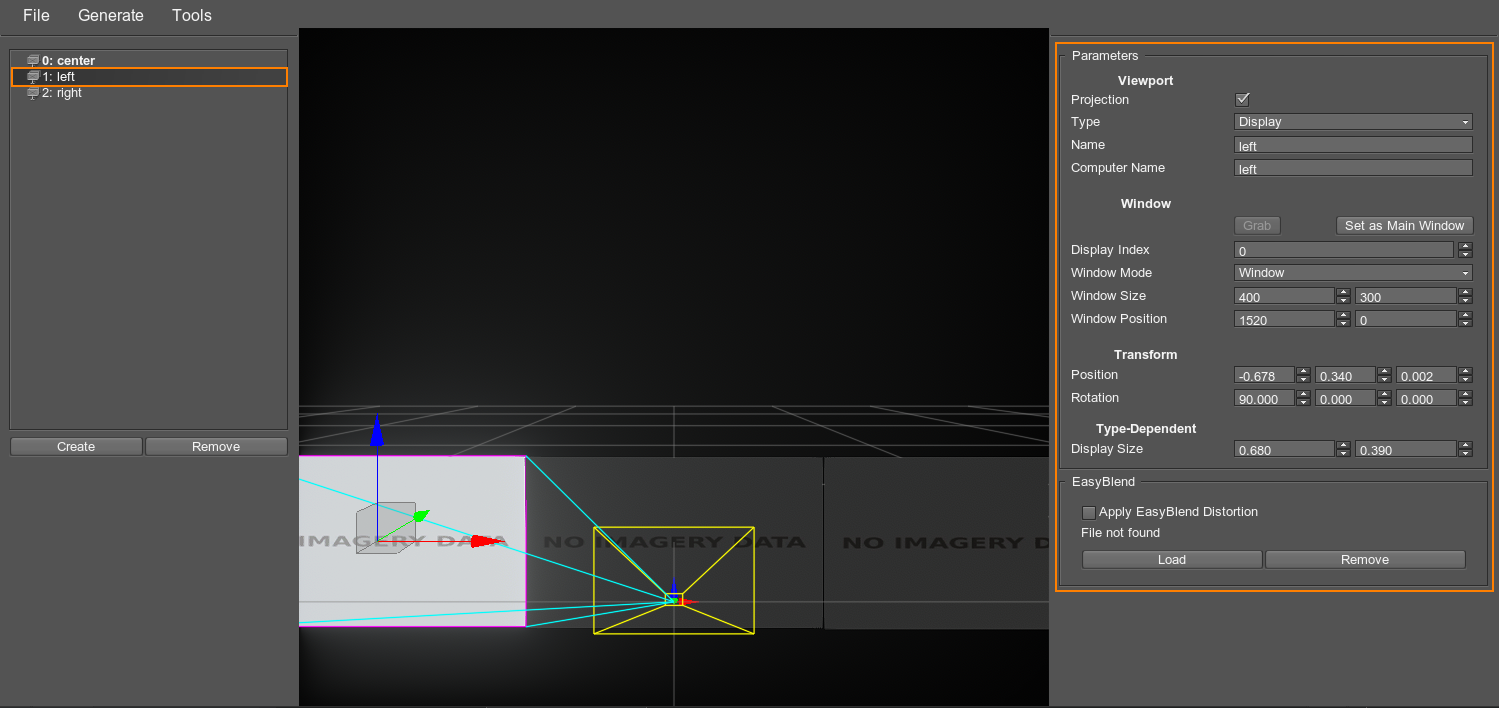Click the Window Size height field 300

[x=1405, y=296]
